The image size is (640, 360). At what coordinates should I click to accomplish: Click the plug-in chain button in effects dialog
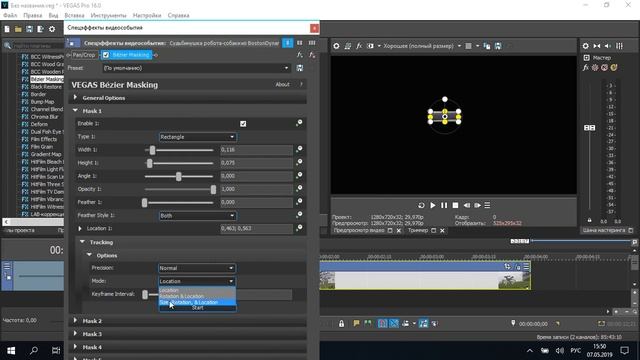300,55
